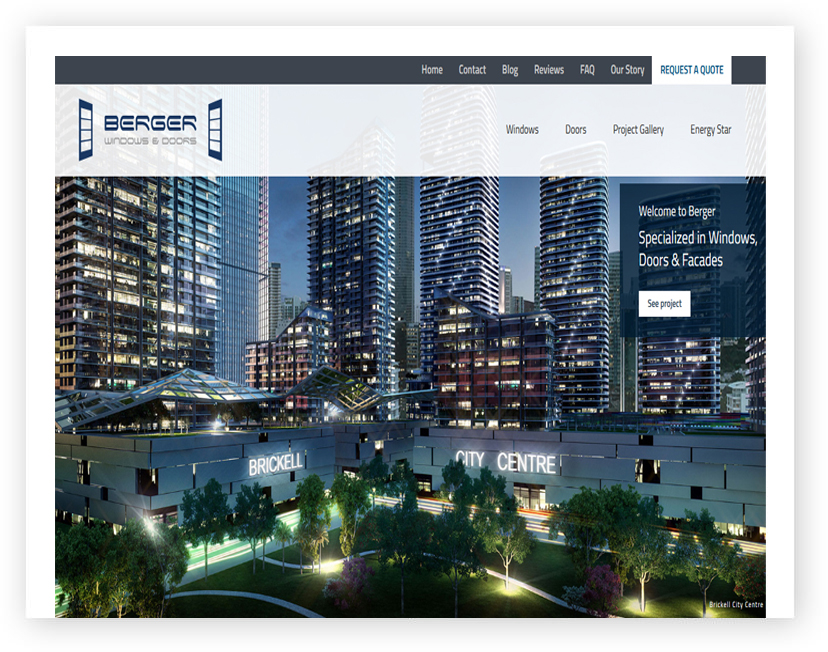Click the Welcome to Berger heading
This screenshot has height=652, width=828.
click(676, 212)
